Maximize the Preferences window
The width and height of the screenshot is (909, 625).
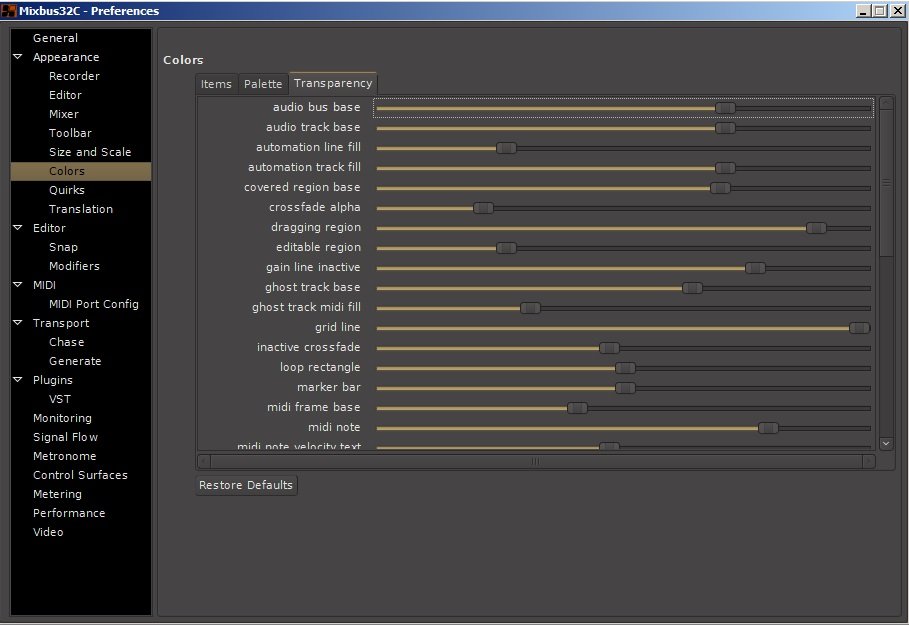tap(880, 10)
